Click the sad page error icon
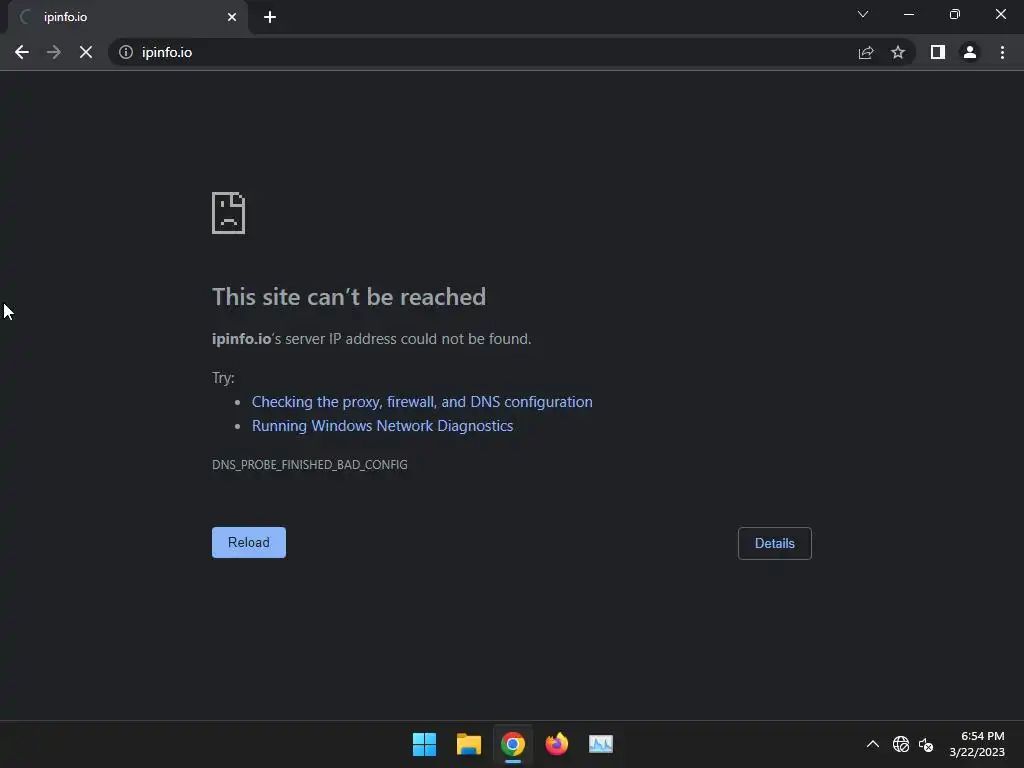 click(x=229, y=213)
